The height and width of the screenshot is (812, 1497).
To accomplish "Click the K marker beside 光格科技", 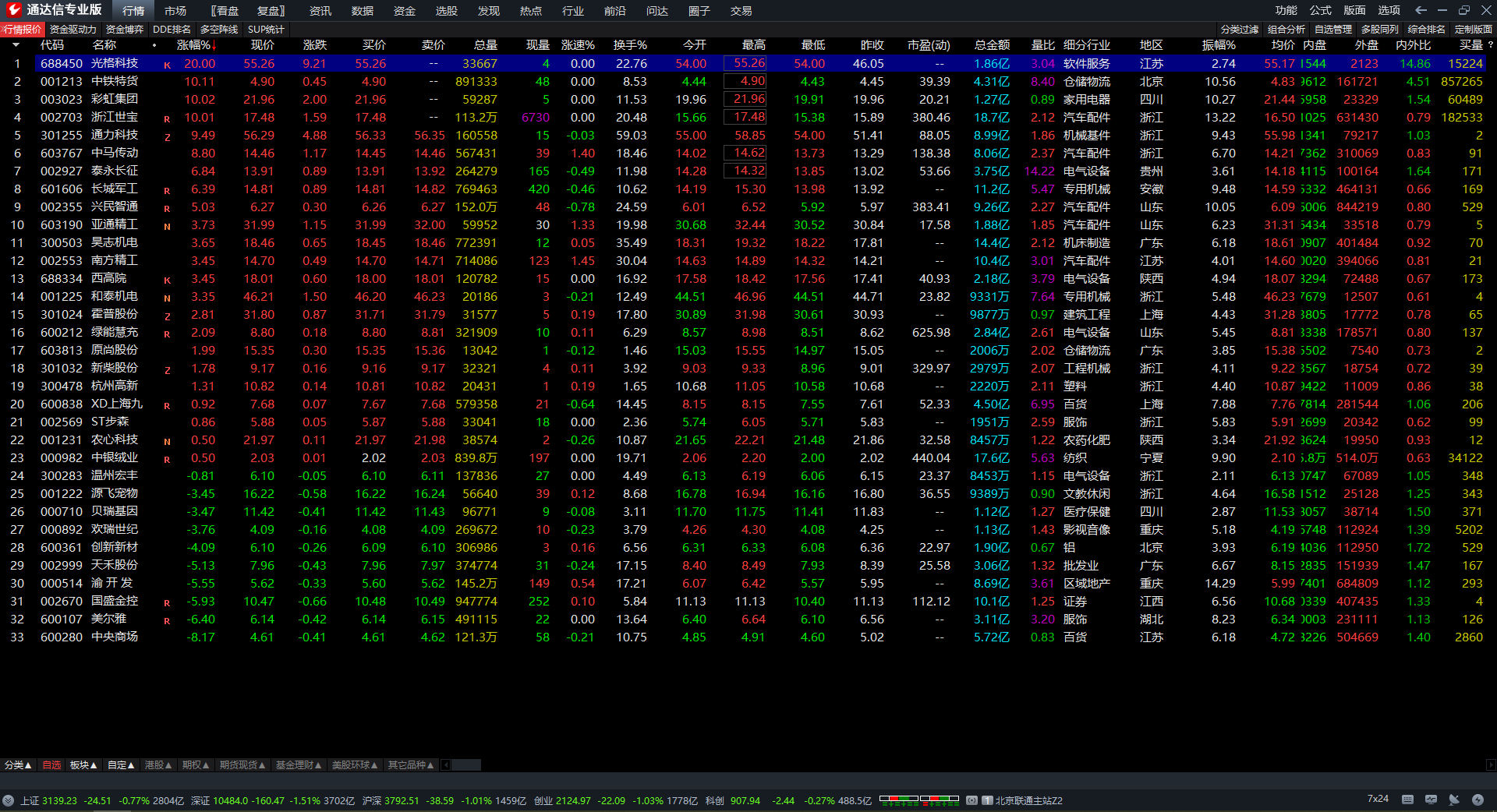I will 167,65.
